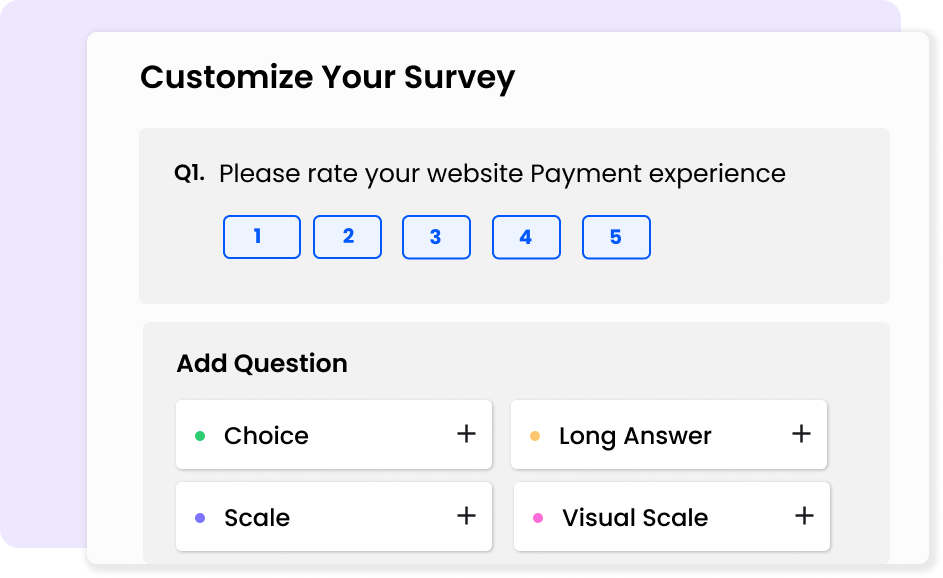Click the pink dot beside Visual Scale

point(538,518)
